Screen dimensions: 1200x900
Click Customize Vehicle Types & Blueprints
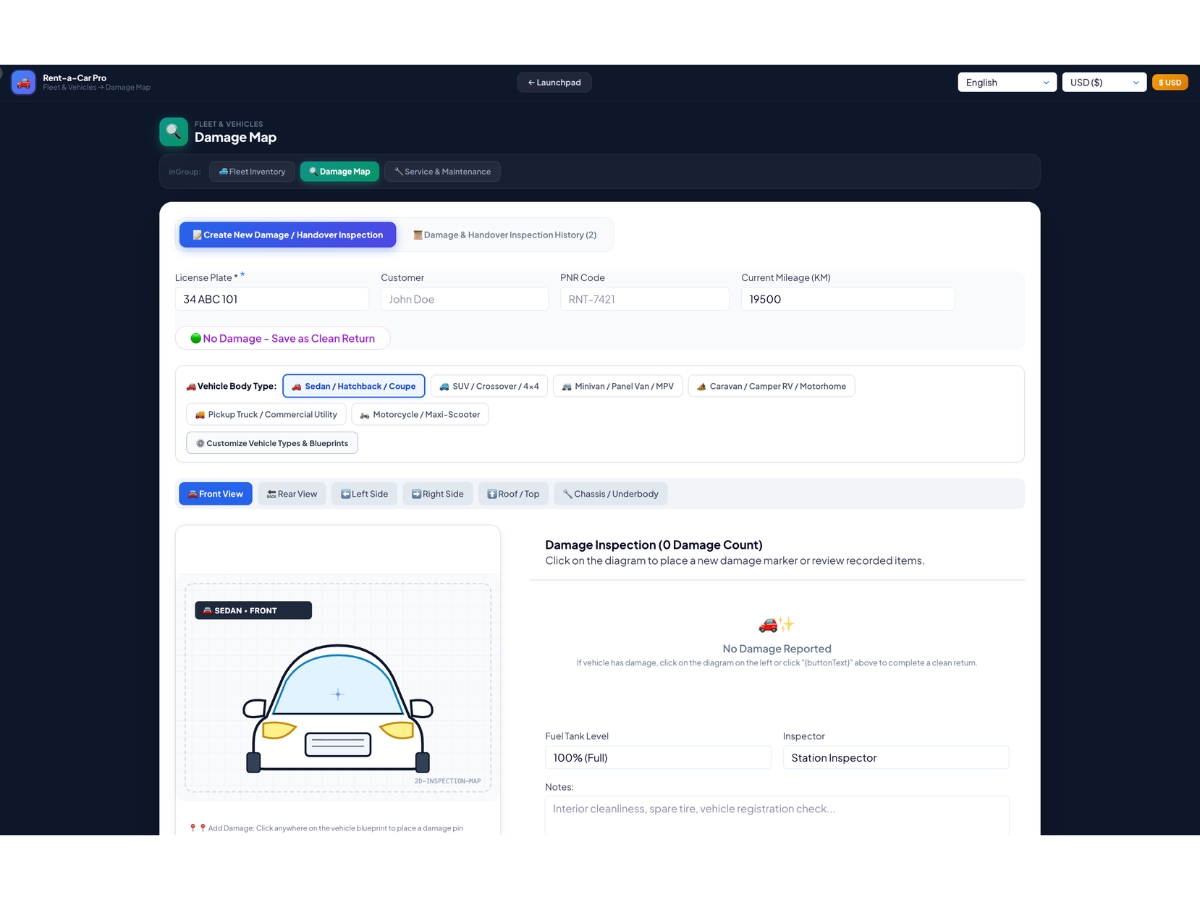(x=272, y=443)
